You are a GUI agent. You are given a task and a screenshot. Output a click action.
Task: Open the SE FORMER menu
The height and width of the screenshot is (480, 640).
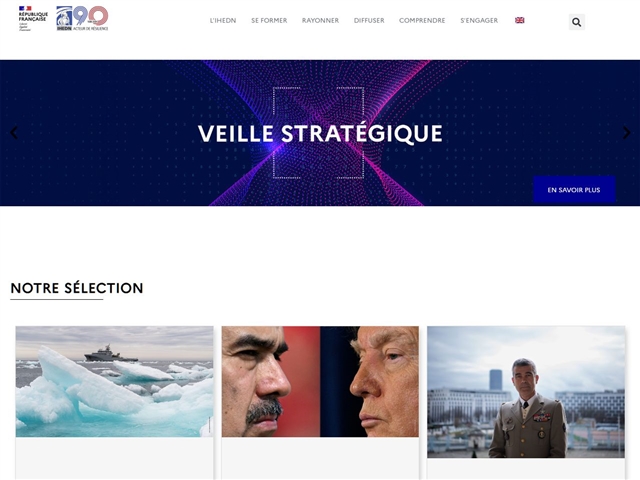pos(269,20)
